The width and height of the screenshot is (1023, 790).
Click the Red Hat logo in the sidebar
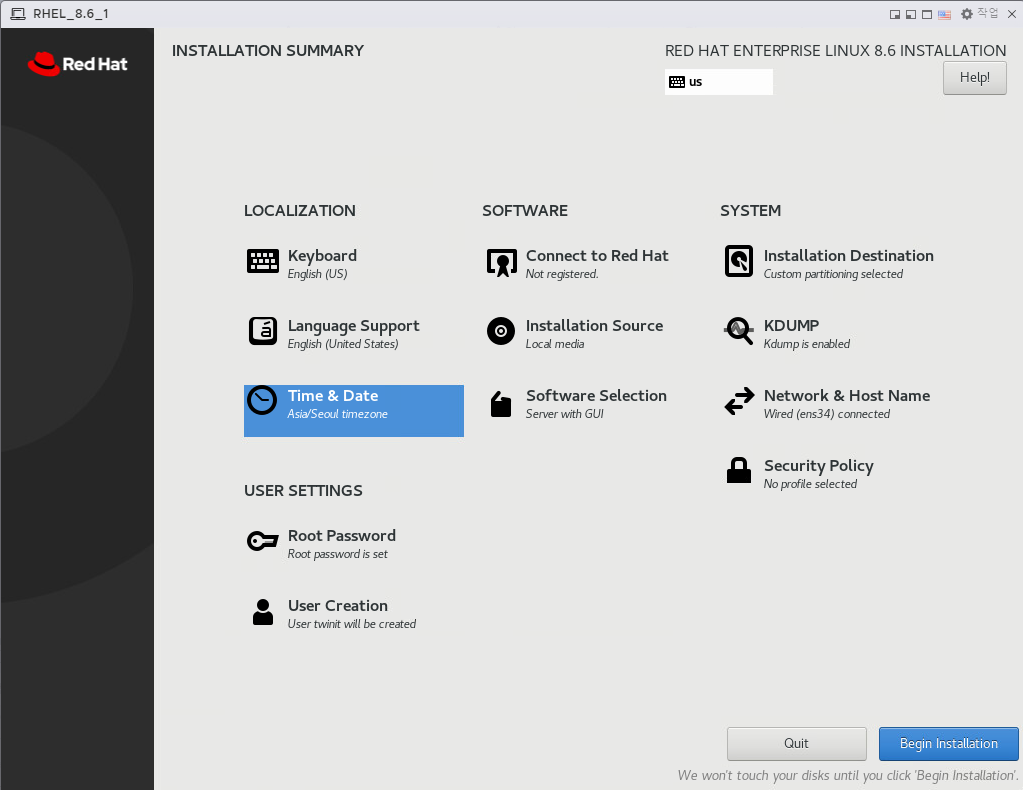pyautogui.click(x=78, y=64)
